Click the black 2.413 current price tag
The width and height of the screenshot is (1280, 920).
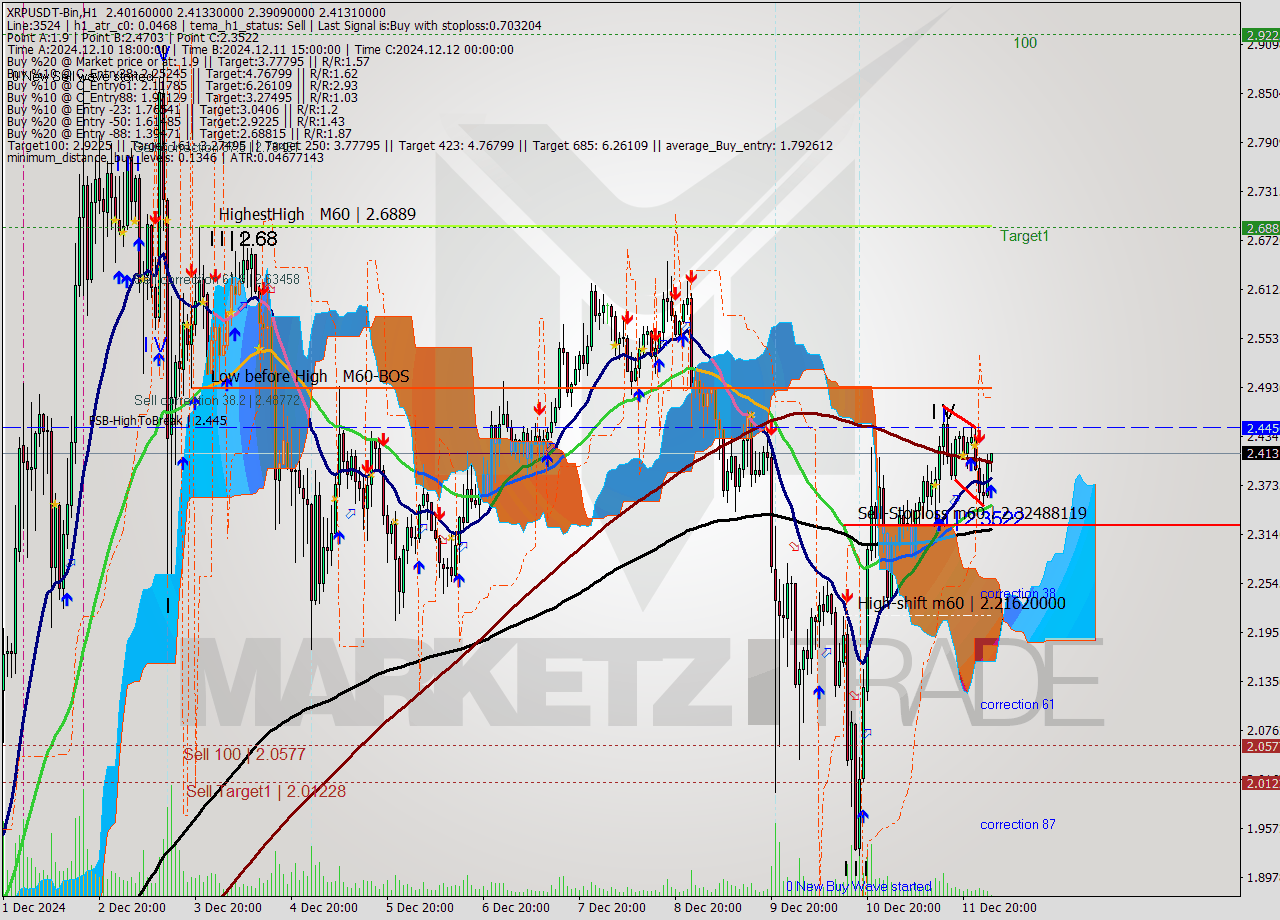tap(1260, 454)
